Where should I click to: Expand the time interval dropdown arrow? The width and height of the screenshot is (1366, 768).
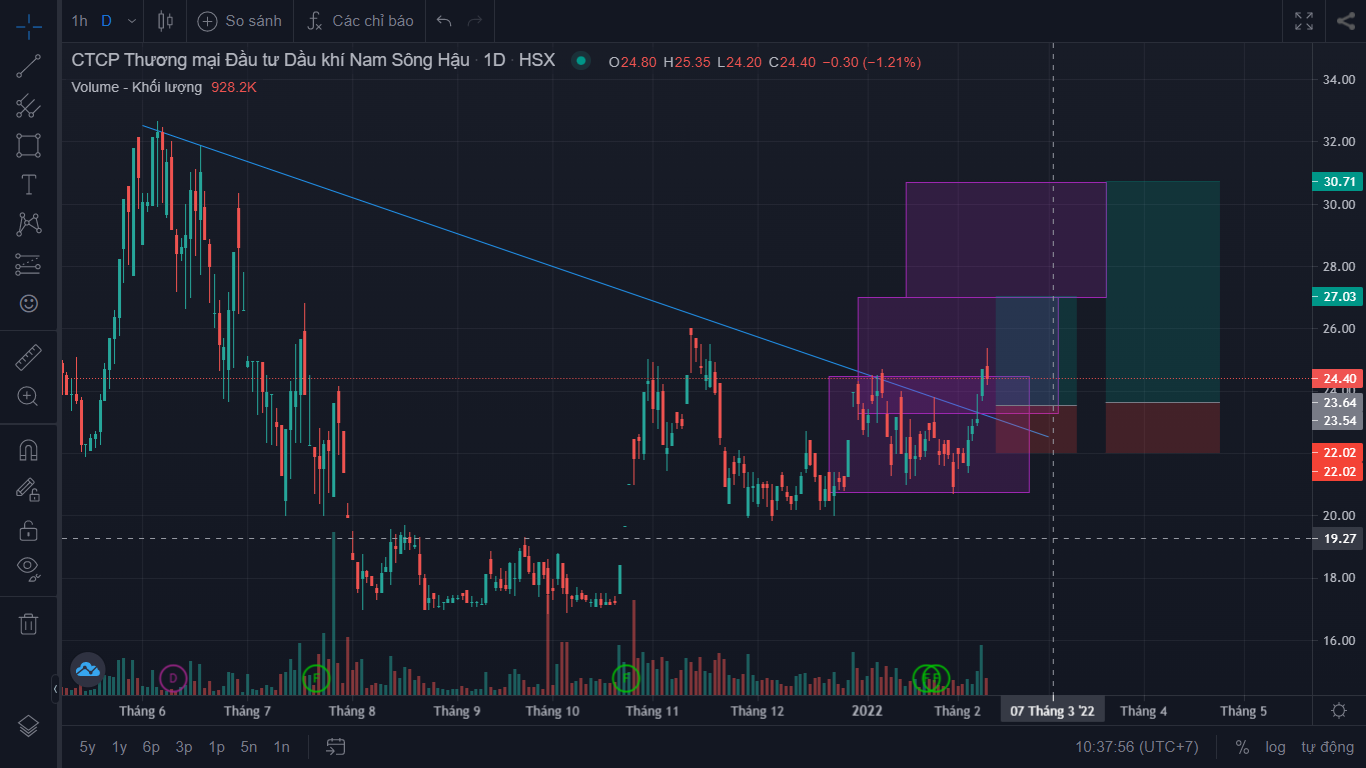(x=132, y=21)
